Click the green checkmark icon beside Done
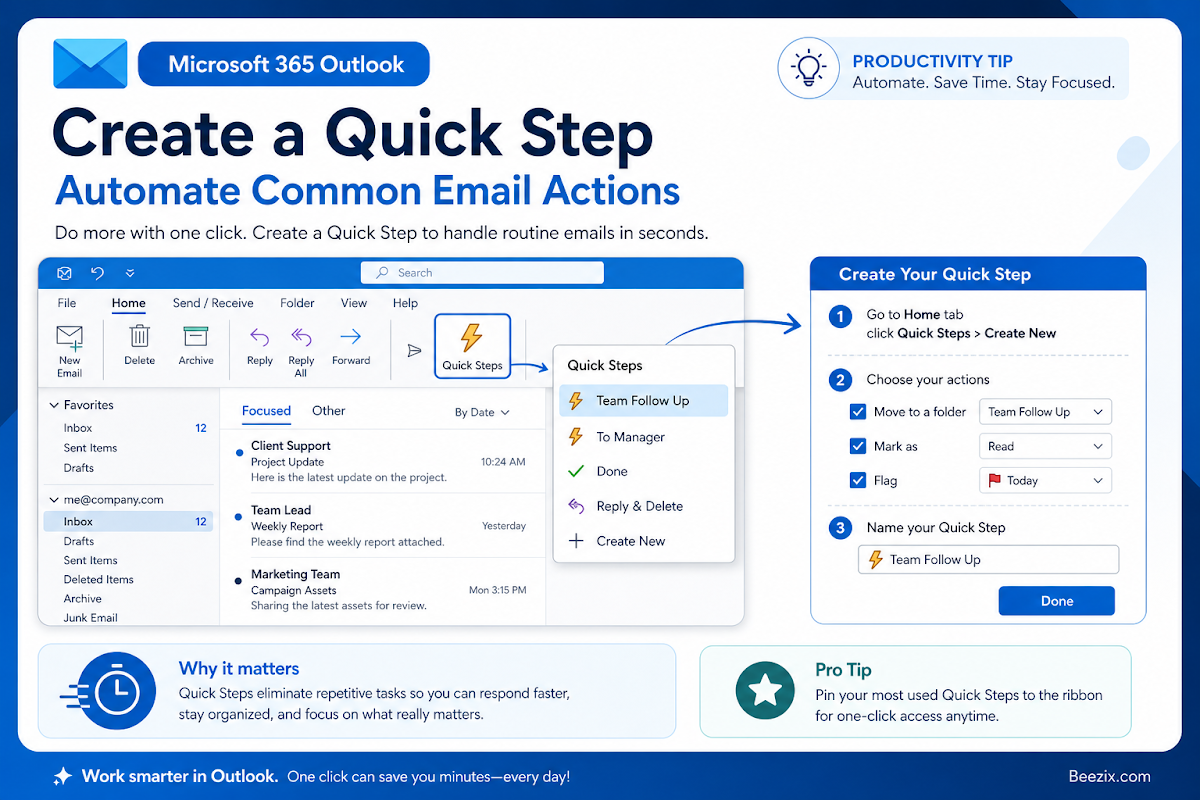This screenshot has width=1200, height=800. [x=576, y=471]
